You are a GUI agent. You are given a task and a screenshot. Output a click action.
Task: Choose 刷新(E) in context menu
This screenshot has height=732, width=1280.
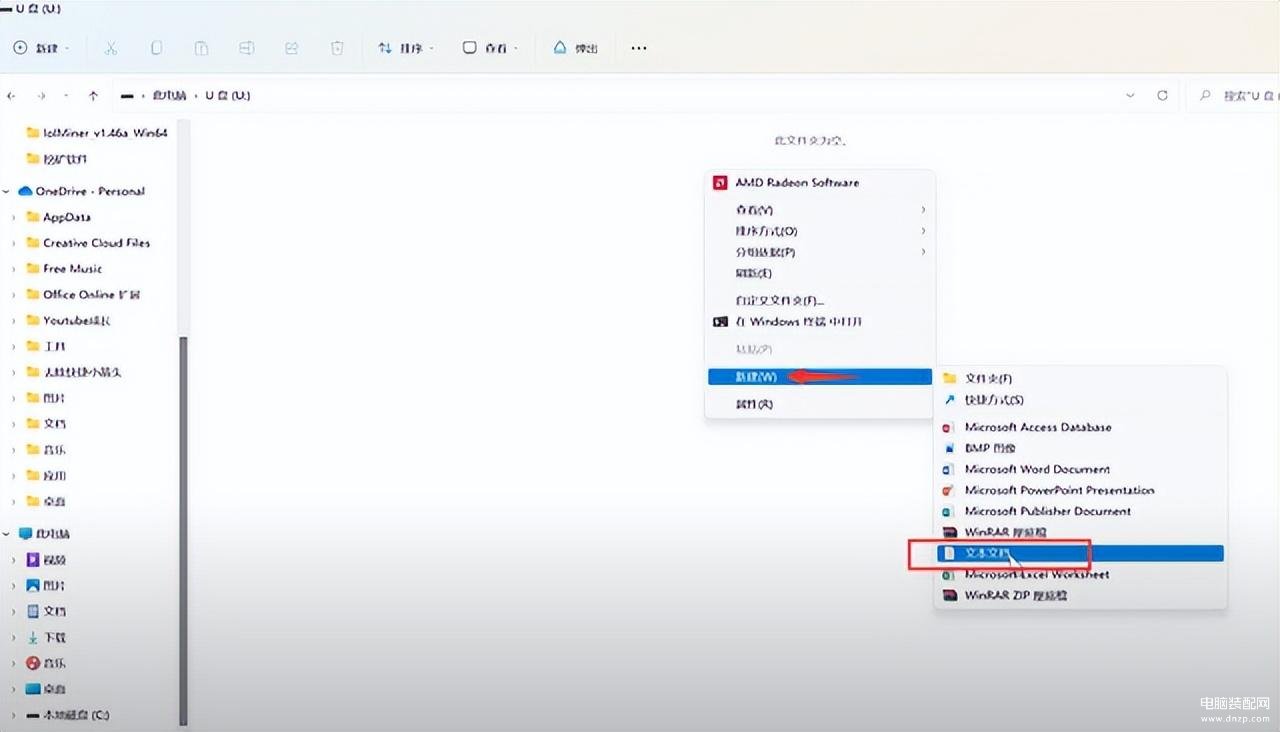click(820, 273)
